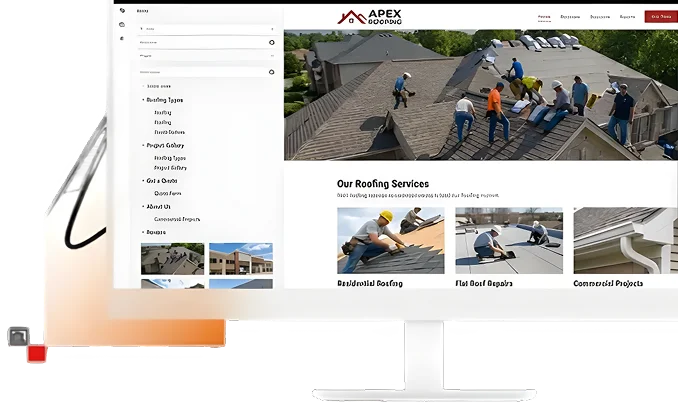Click the tag-shaped icon atop the editor sidebar

(122, 10)
